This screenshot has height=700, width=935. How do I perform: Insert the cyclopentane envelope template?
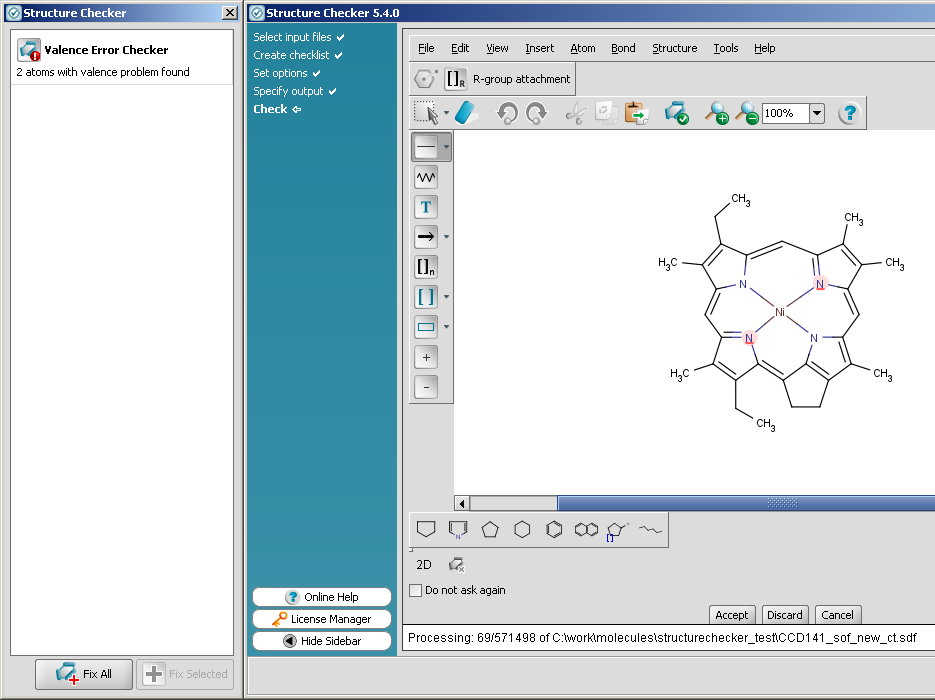(x=426, y=529)
